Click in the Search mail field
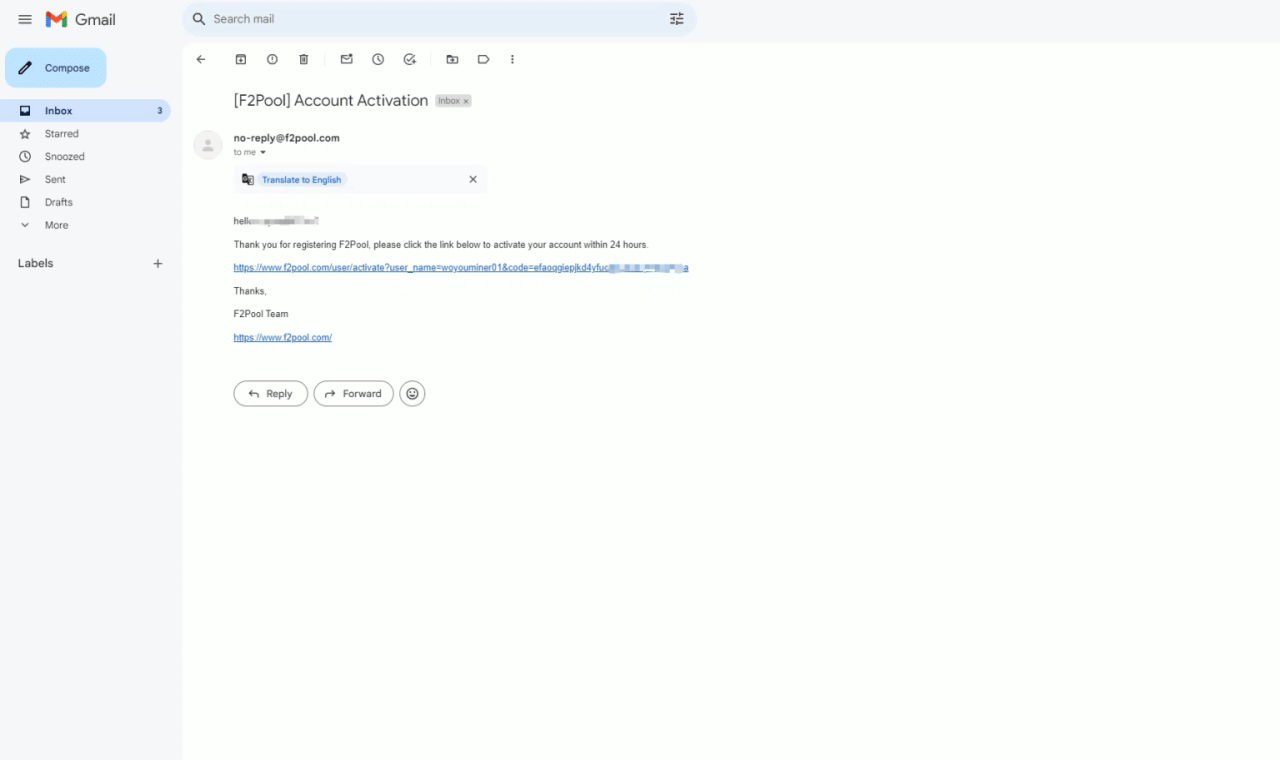 point(430,19)
